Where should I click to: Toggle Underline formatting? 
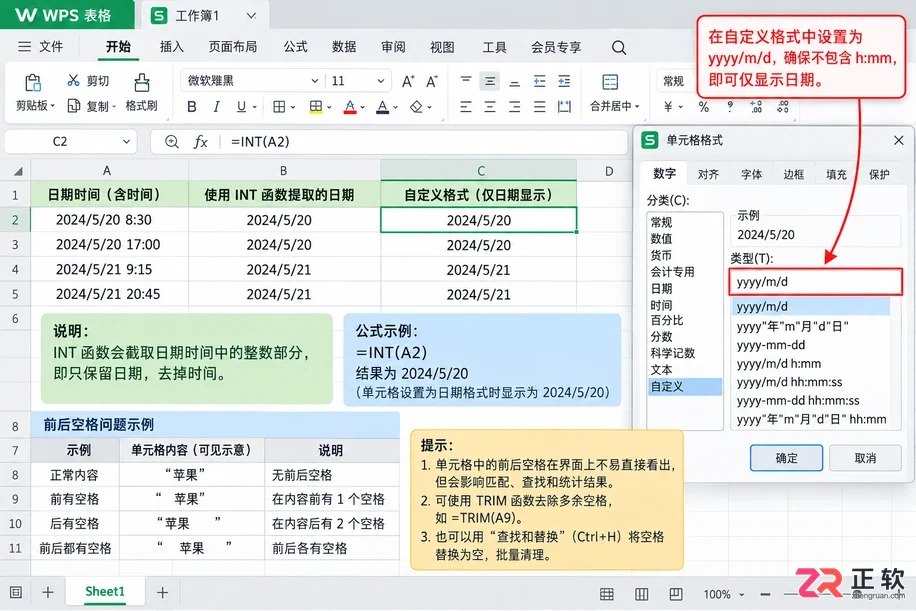[x=241, y=106]
